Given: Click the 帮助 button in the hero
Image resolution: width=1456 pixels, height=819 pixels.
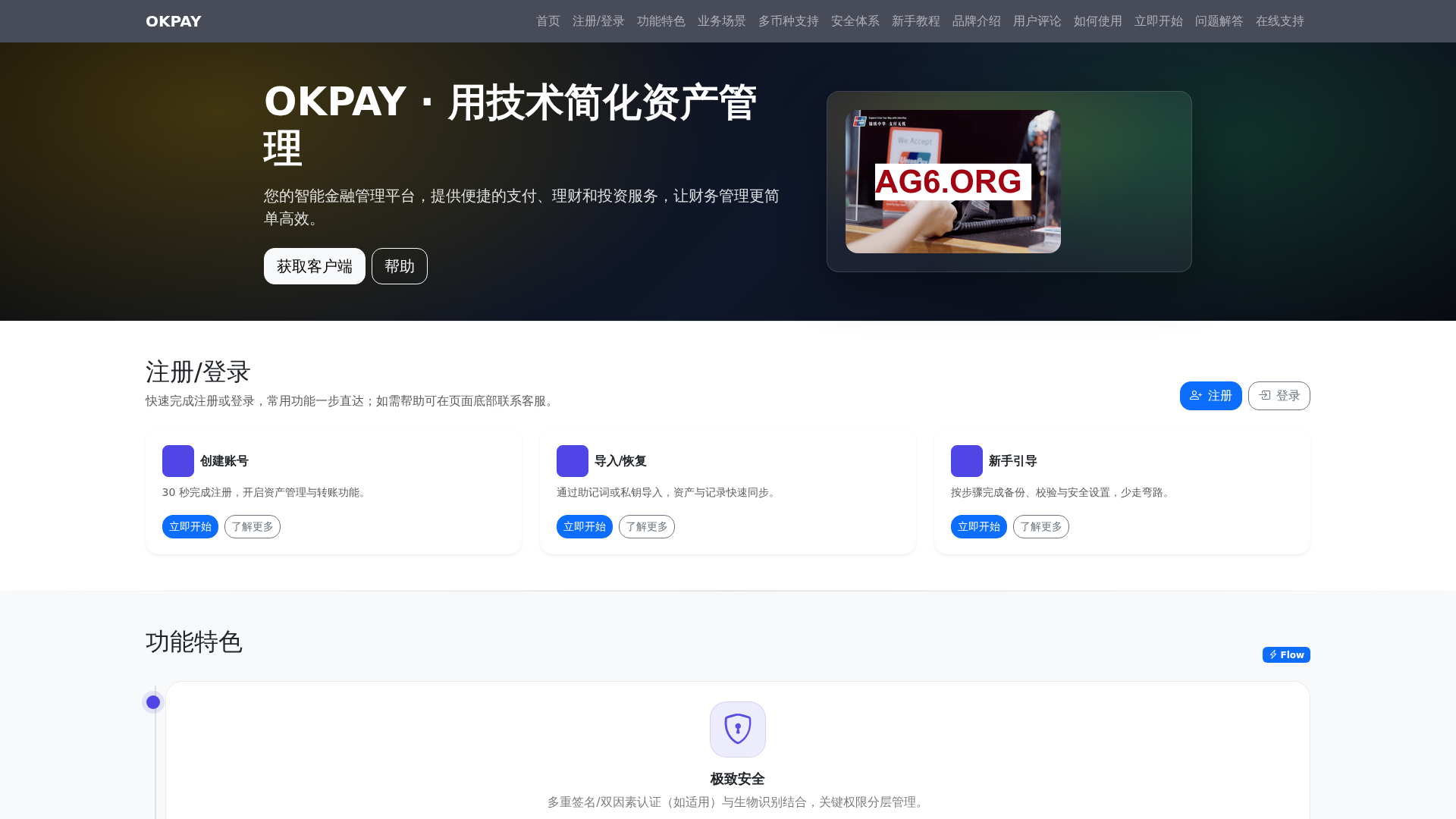Looking at the screenshot, I should (x=399, y=266).
